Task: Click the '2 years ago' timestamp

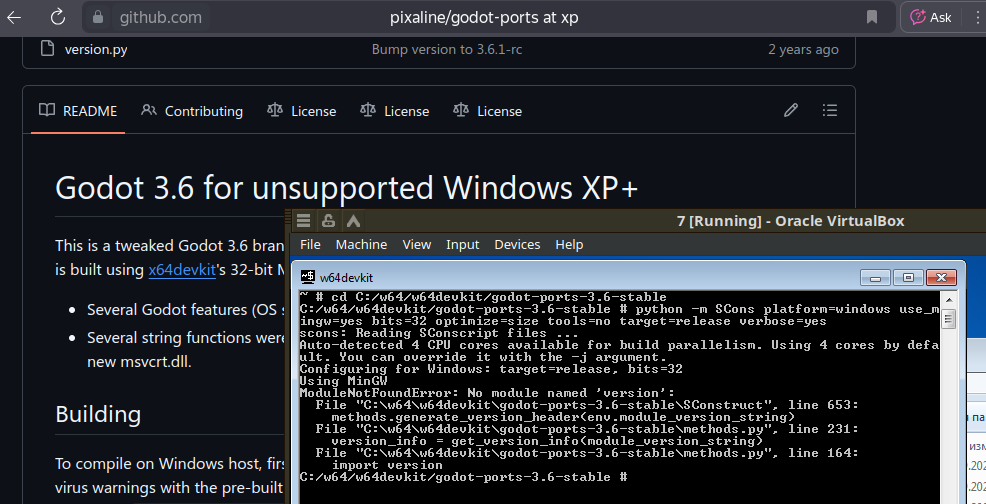Action: 803,49
